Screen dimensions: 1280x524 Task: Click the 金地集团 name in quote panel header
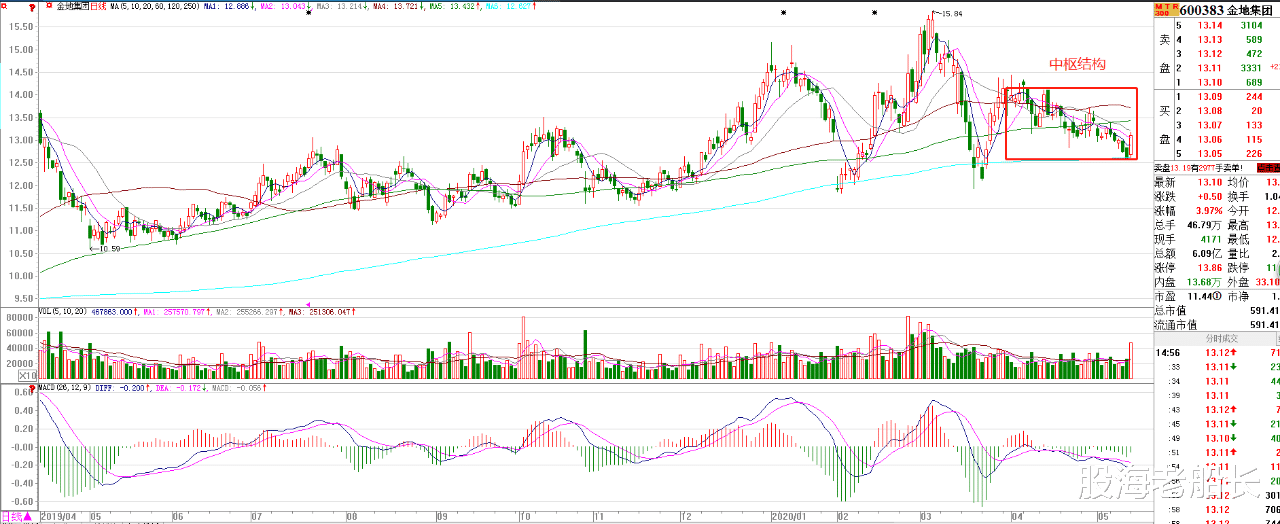click(1250, 9)
